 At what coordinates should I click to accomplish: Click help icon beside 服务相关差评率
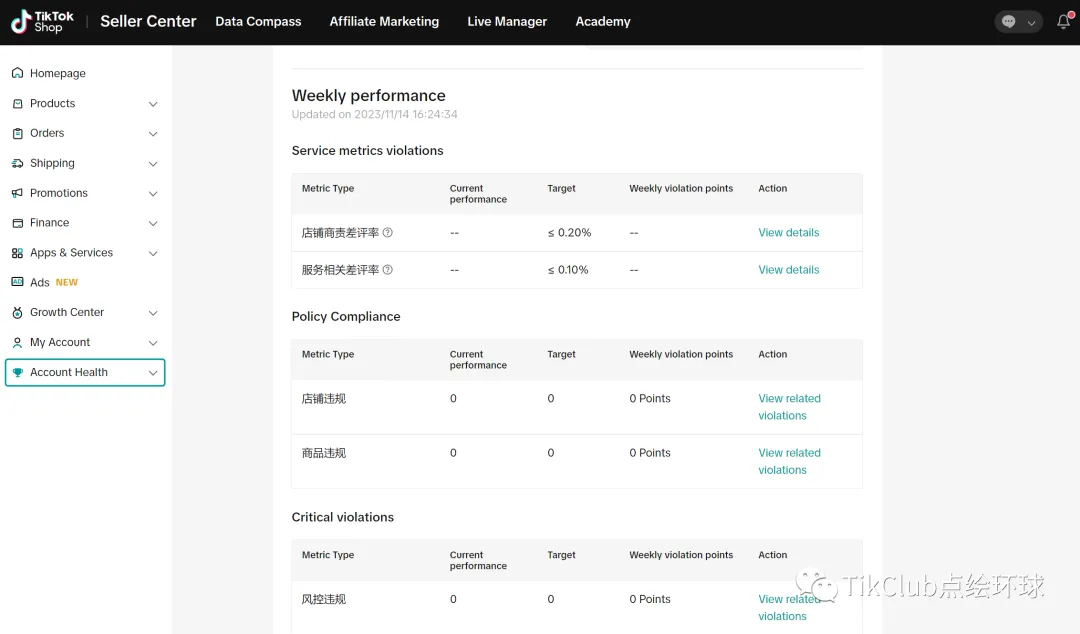388,270
